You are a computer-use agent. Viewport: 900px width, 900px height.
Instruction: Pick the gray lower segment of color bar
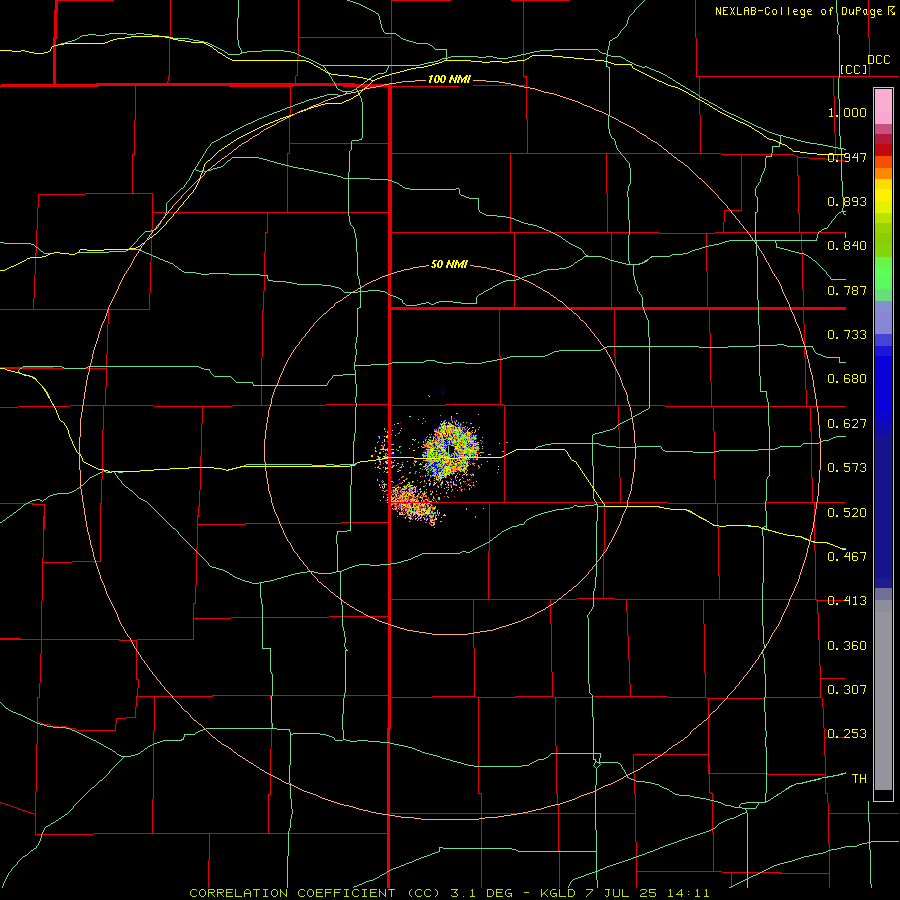coord(883,695)
